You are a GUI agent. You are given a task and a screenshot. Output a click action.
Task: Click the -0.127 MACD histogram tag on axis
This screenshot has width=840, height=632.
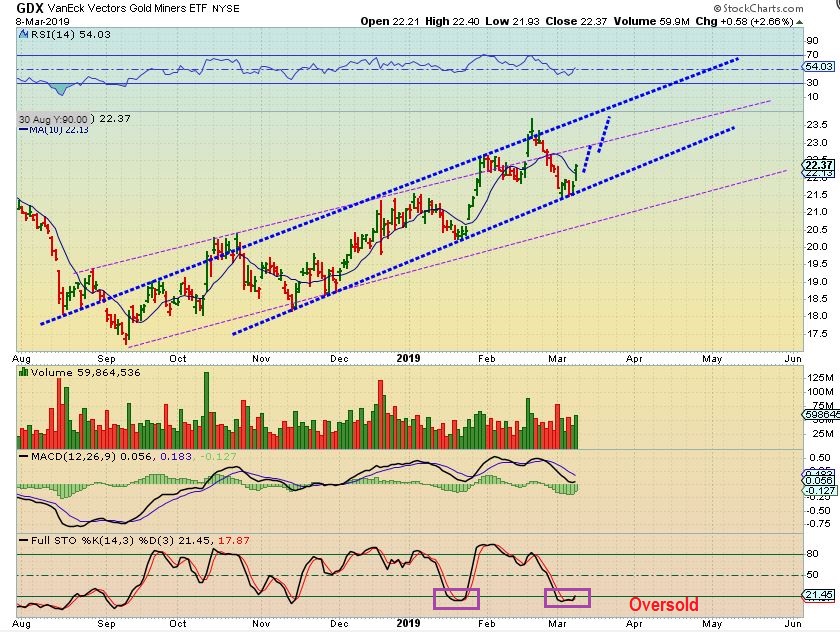click(820, 491)
